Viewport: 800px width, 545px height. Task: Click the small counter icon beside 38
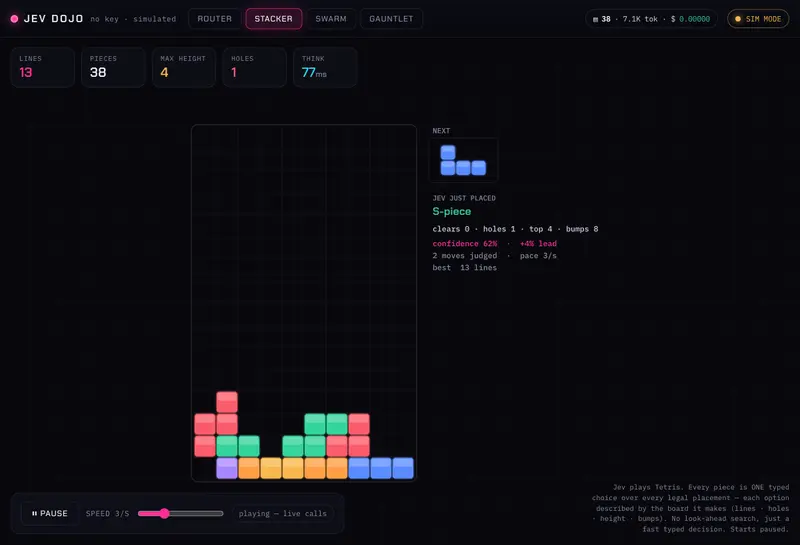pyautogui.click(x=595, y=19)
